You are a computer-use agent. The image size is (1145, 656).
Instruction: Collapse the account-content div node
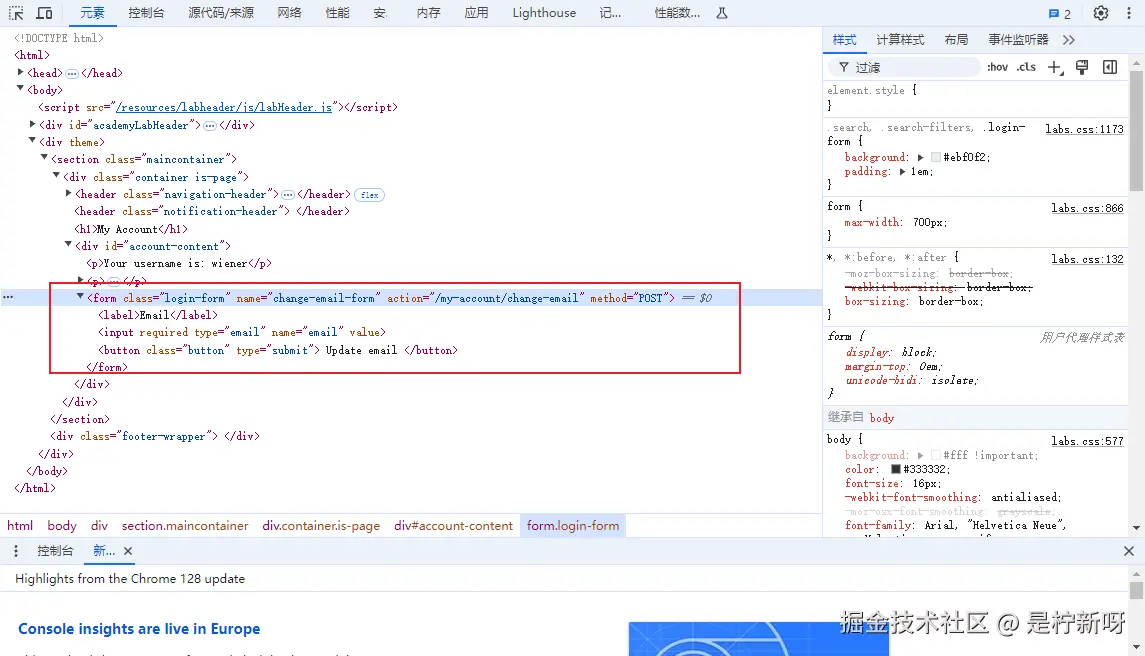(69, 245)
